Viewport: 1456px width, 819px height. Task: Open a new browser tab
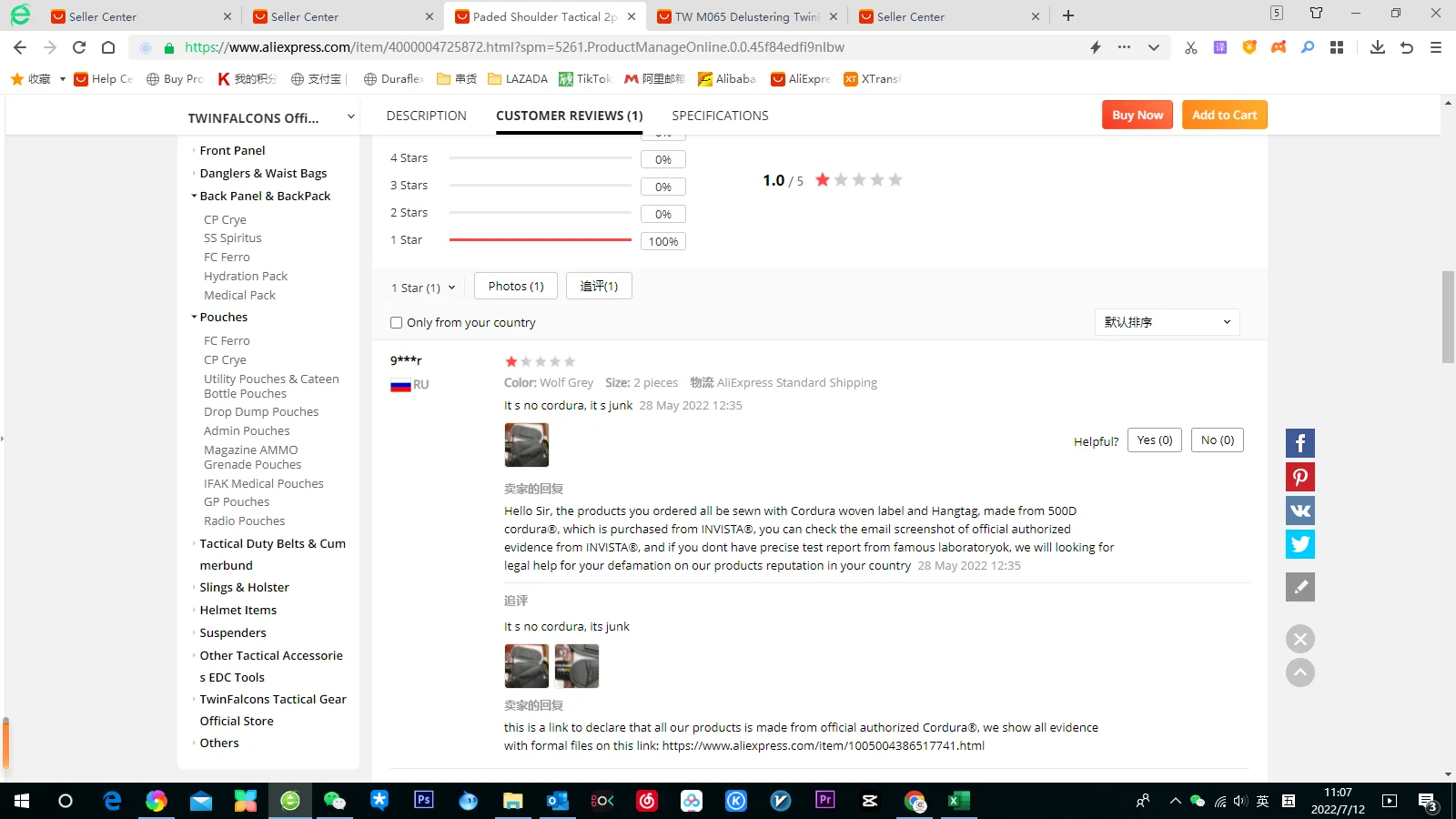pos(1068,16)
